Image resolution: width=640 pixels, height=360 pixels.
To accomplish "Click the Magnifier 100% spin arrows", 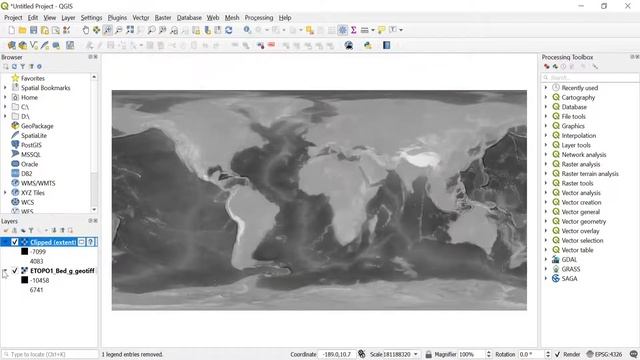I will click(489, 354).
